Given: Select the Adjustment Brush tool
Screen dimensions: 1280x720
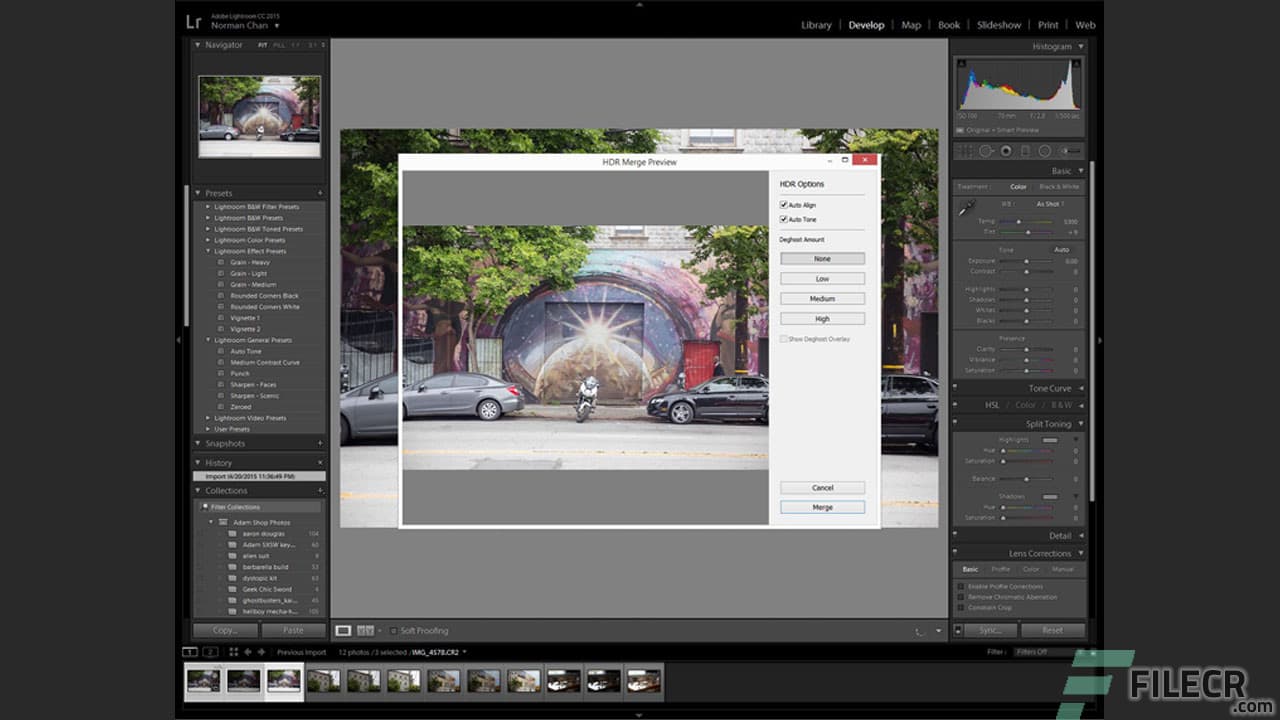Looking at the screenshot, I should click(x=1064, y=150).
